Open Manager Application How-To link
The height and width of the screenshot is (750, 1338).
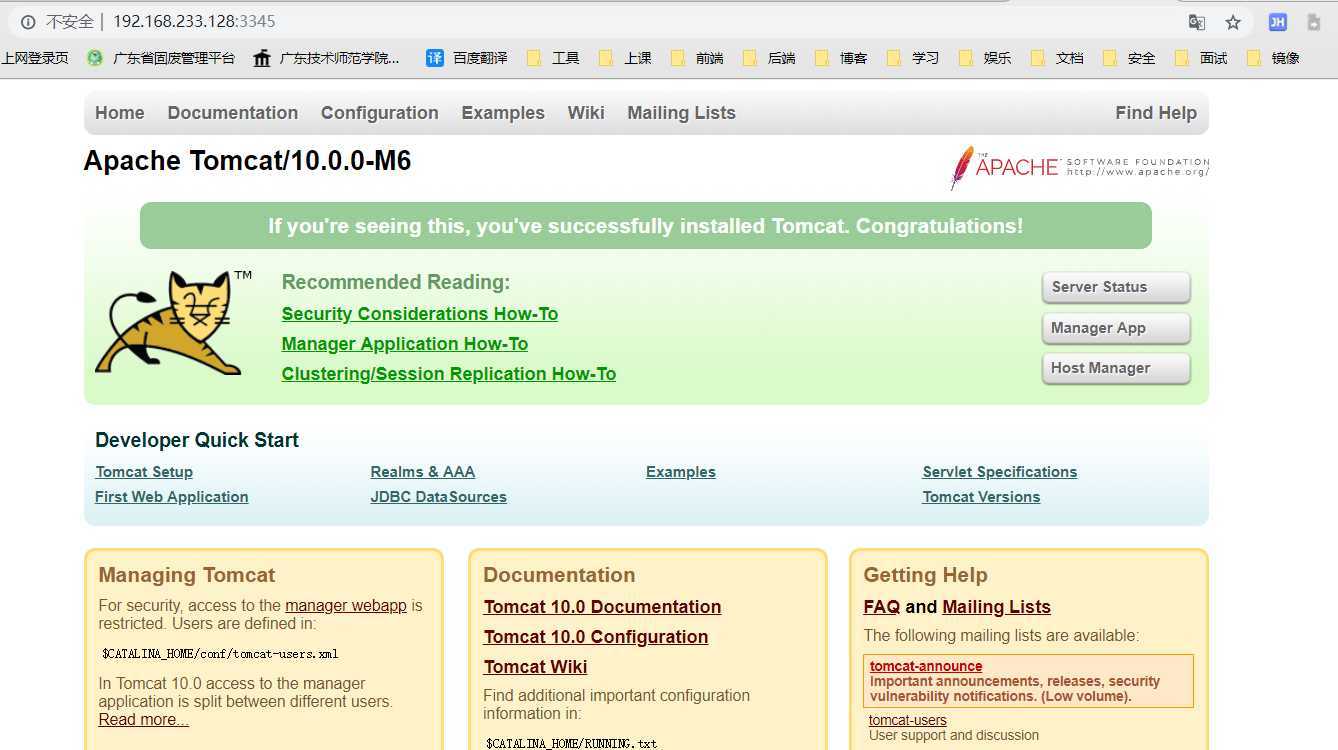point(405,344)
